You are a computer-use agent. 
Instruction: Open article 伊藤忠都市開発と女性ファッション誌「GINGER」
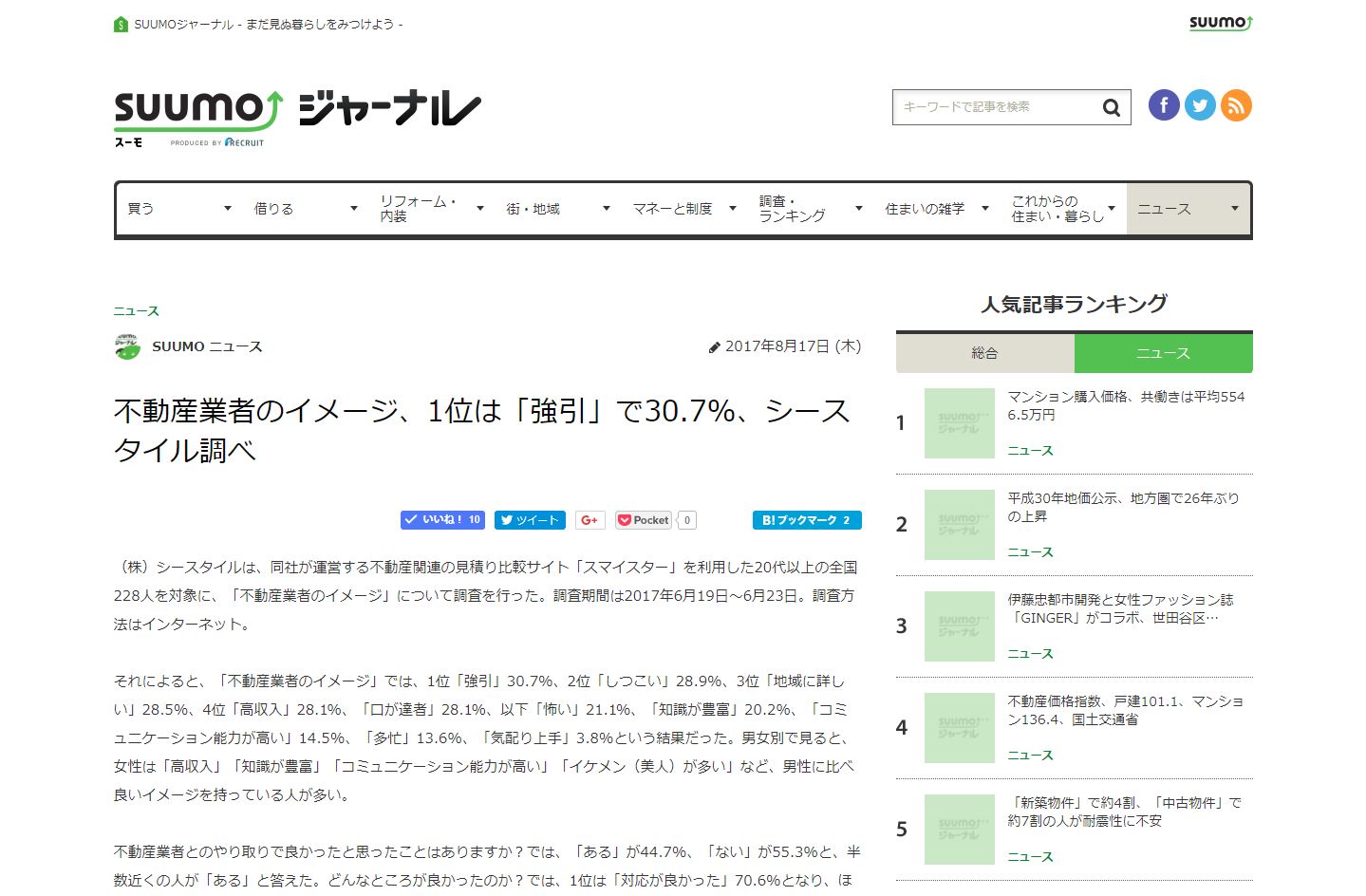pos(1120,608)
